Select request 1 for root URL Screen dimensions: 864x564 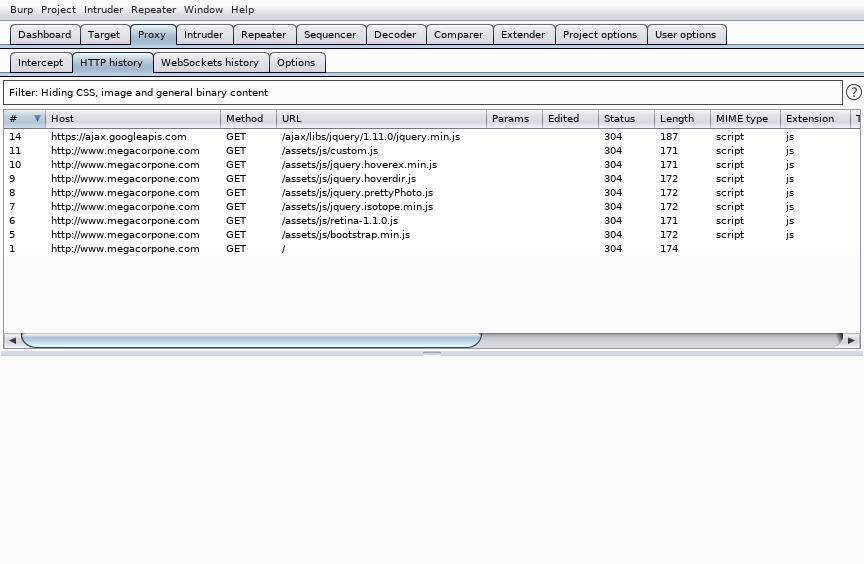point(125,249)
